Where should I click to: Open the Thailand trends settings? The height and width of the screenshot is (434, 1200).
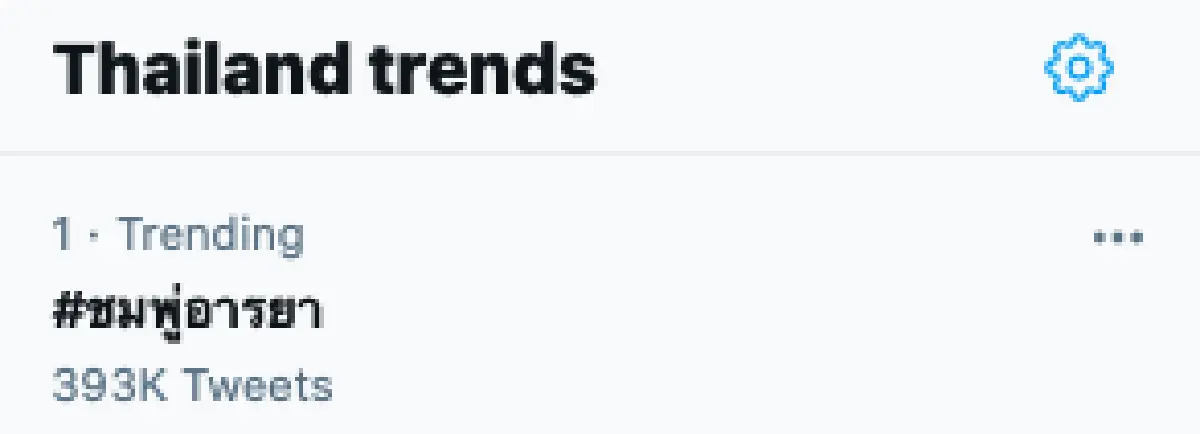[x=1079, y=67]
